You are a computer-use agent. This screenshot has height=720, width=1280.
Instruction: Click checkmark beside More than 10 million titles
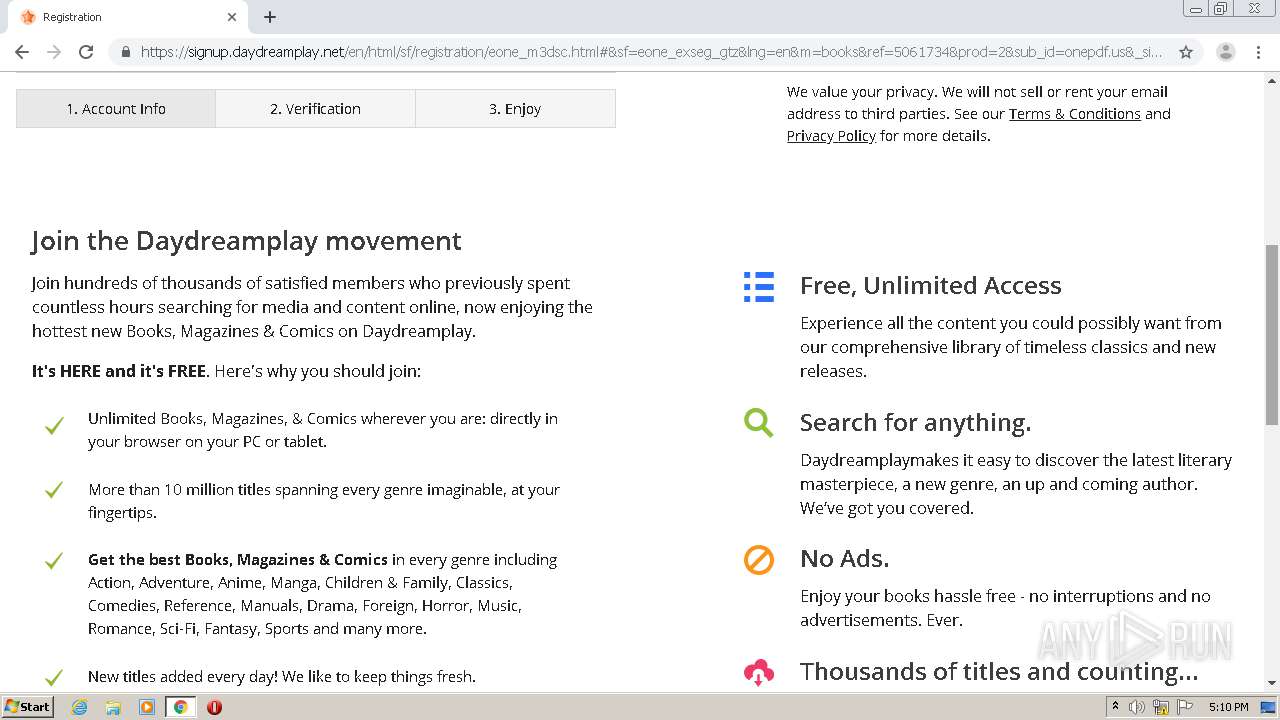[x=54, y=489]
